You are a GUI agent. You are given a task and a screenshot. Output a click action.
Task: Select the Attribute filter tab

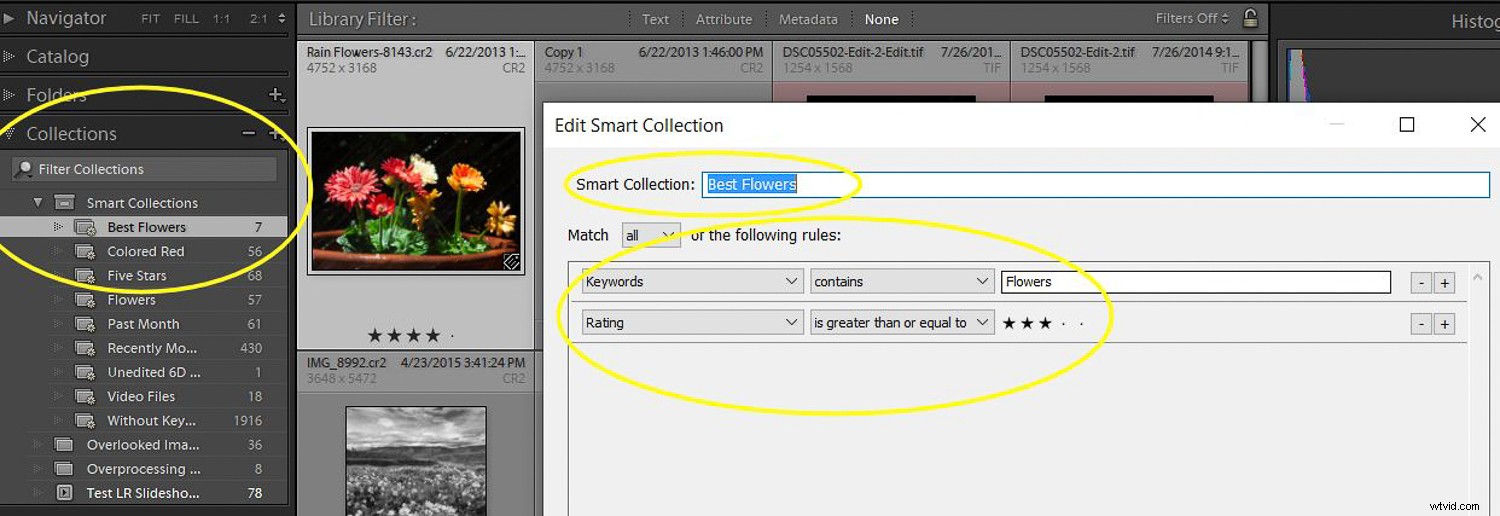point(723,19)
